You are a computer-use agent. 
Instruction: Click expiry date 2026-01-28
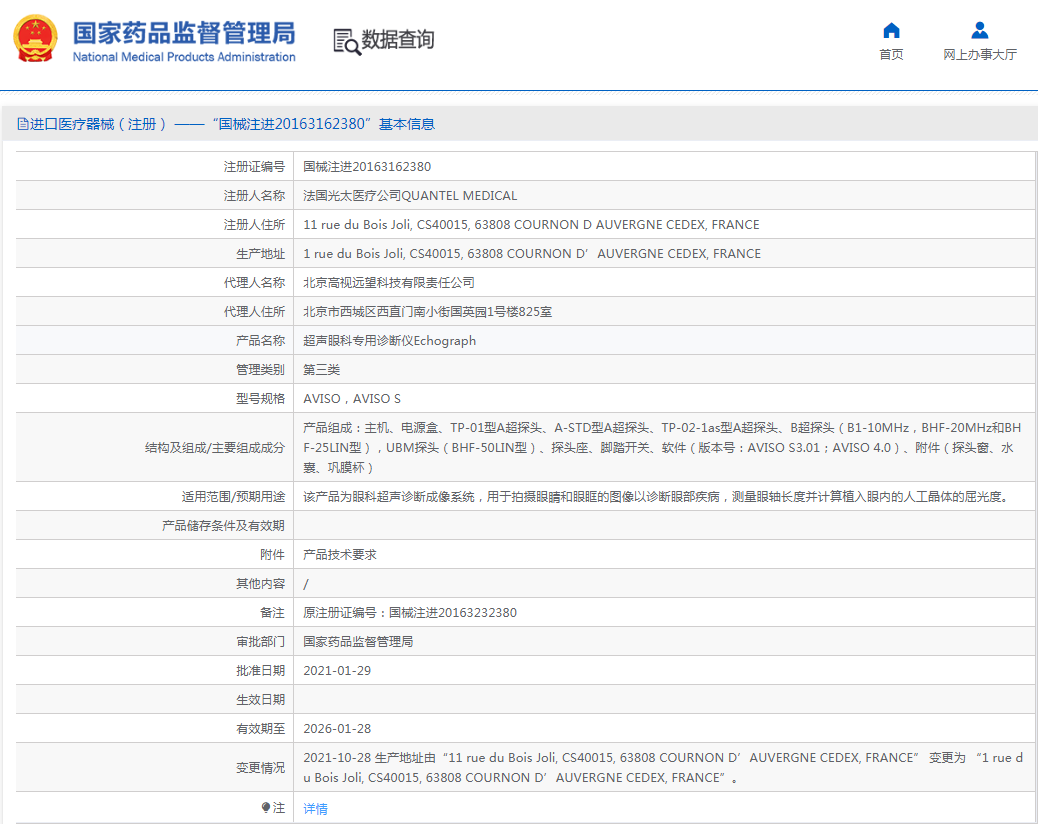[x=337, y=729]
